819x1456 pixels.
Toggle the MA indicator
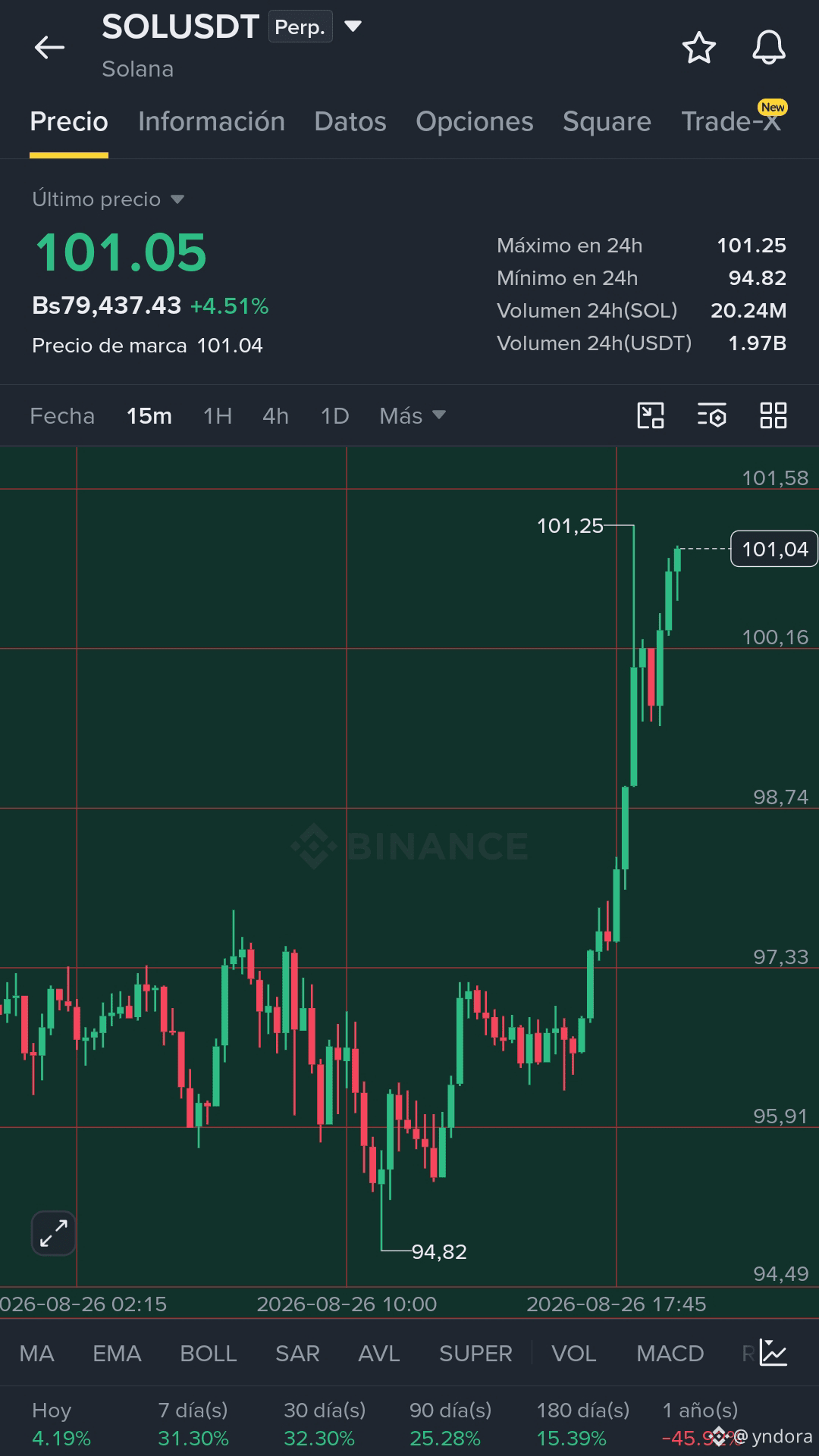click(36, 1353)
